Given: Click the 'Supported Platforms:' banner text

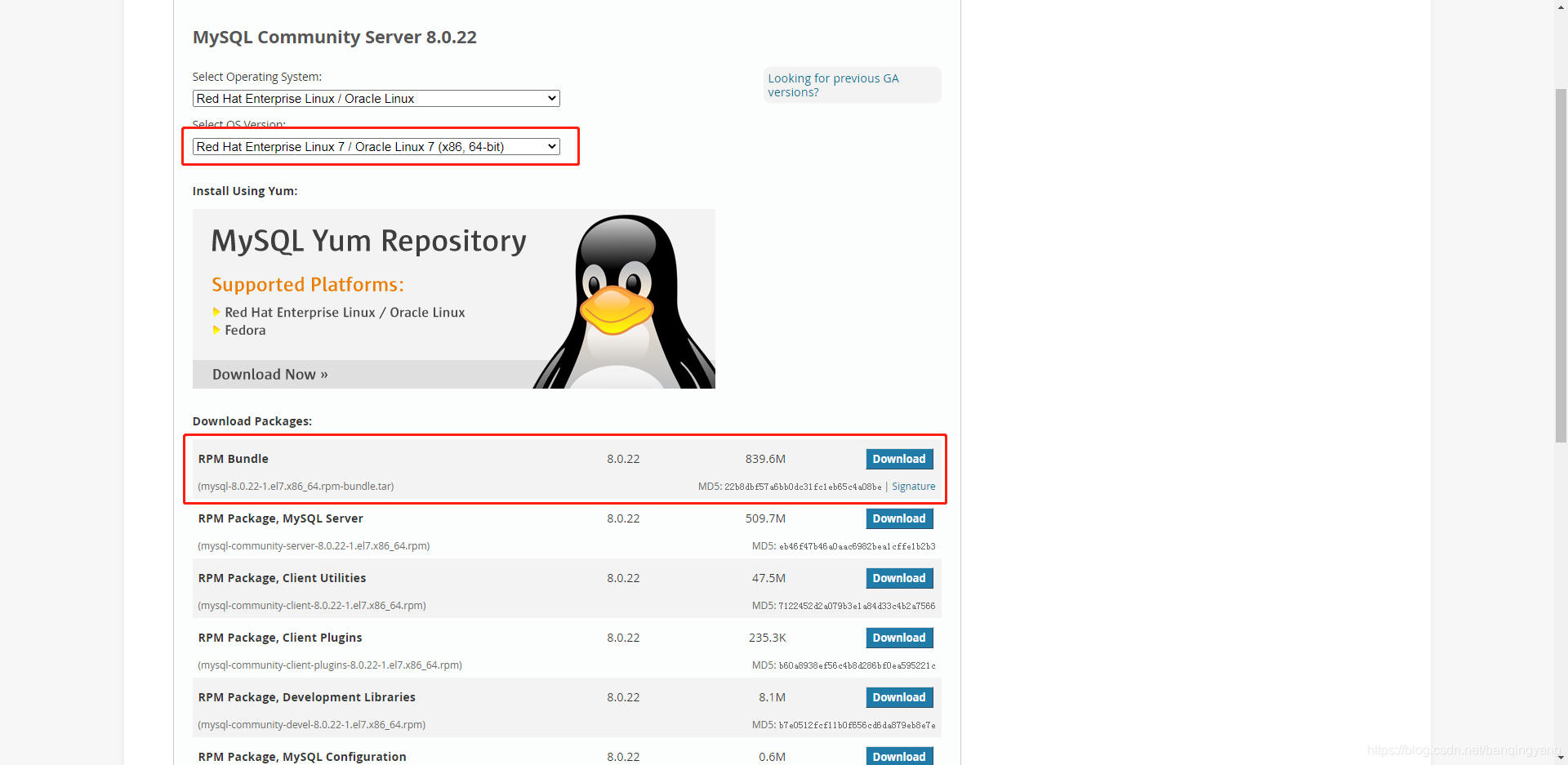Looking at the screenshot, I should click(x=308, y=285).
